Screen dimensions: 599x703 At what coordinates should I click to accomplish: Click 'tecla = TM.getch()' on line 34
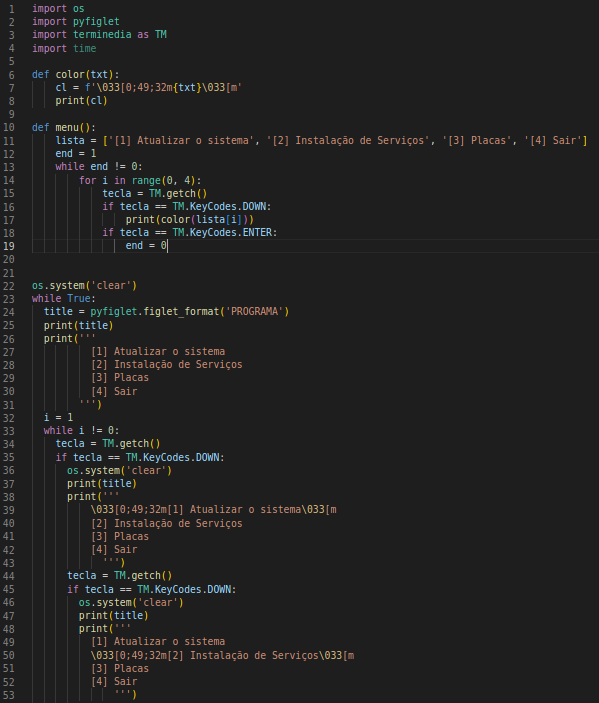click(x=108, y=443)
